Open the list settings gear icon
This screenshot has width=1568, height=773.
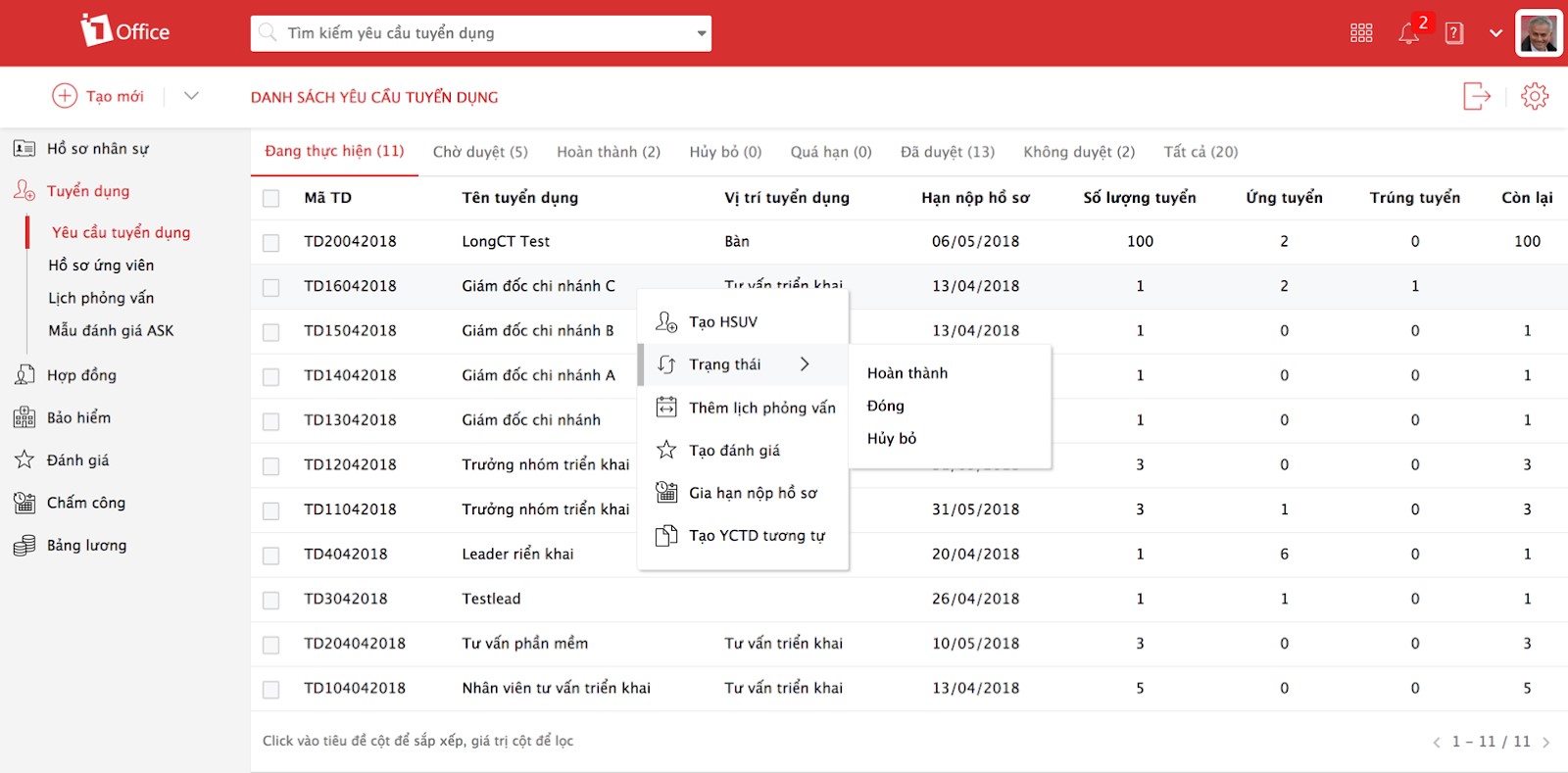pos(1535,96)
